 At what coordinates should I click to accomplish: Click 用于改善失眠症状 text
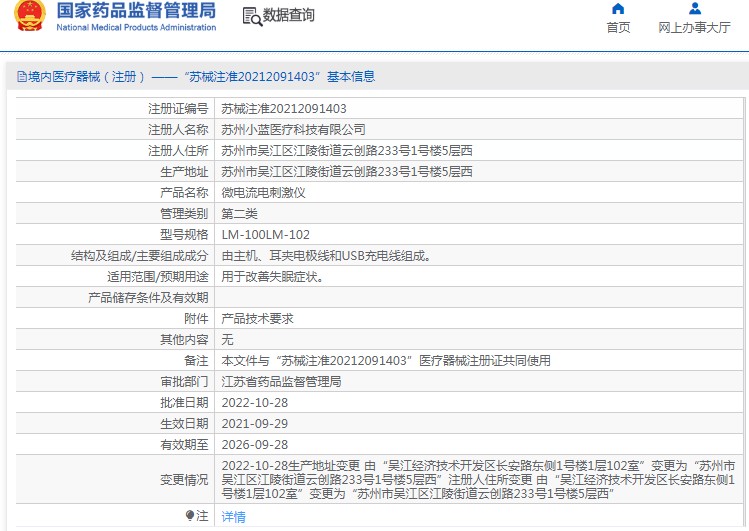[272, 277]
